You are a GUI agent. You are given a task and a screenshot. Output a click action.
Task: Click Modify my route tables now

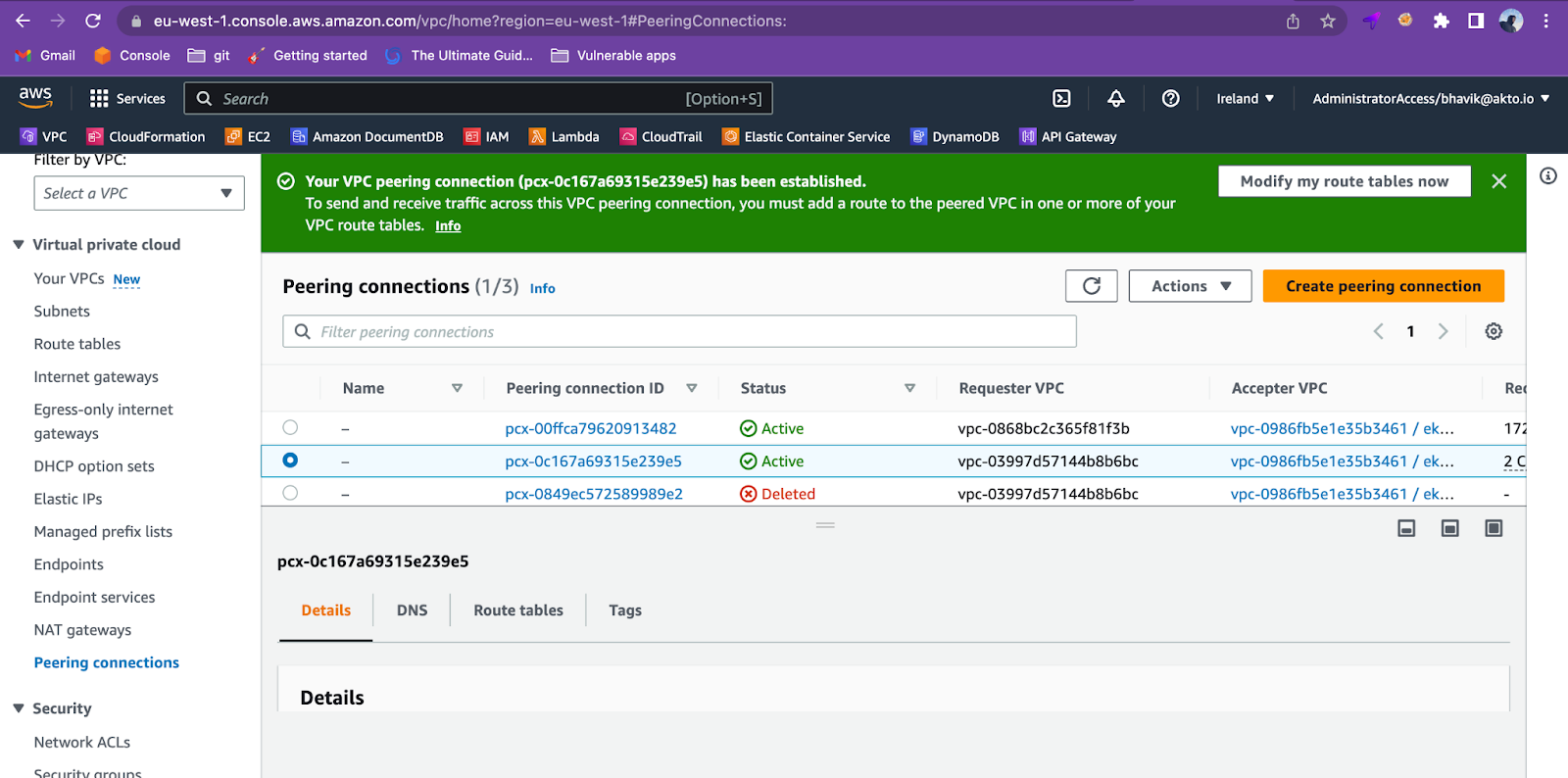click(x=1344, y=181)
